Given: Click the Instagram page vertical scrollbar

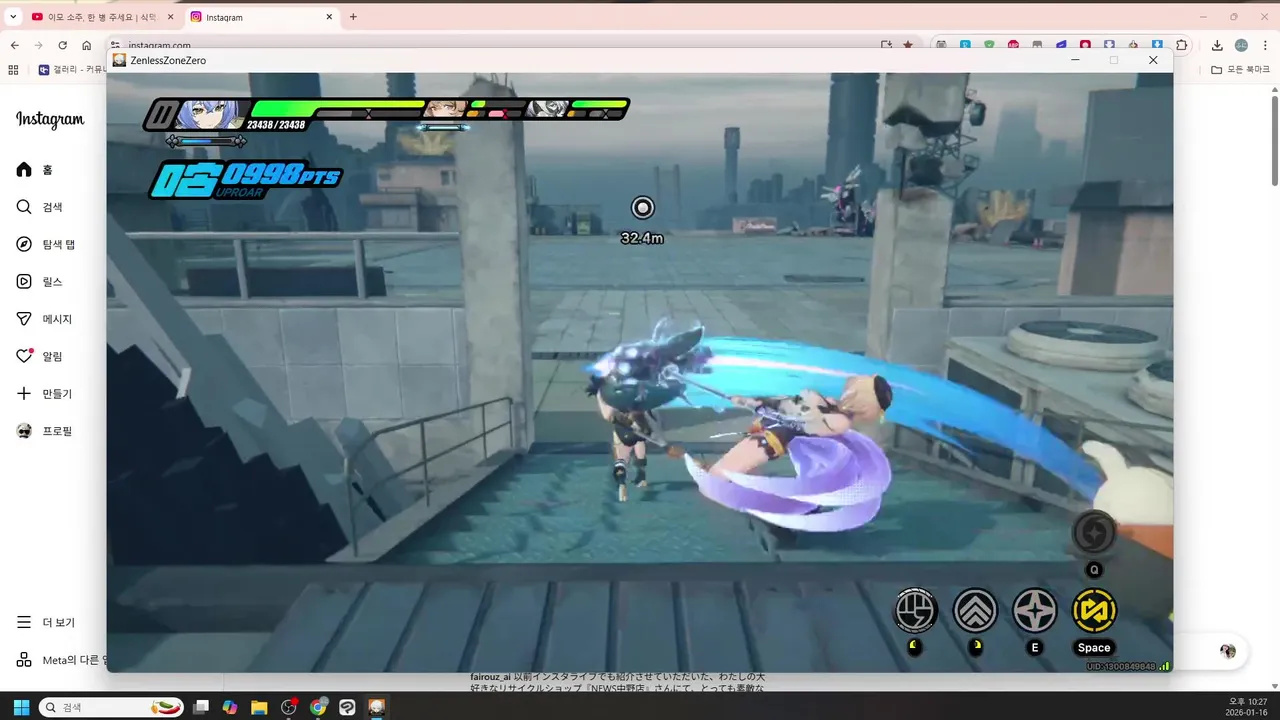Looking at the screenshot, I should coord(1274,140).
